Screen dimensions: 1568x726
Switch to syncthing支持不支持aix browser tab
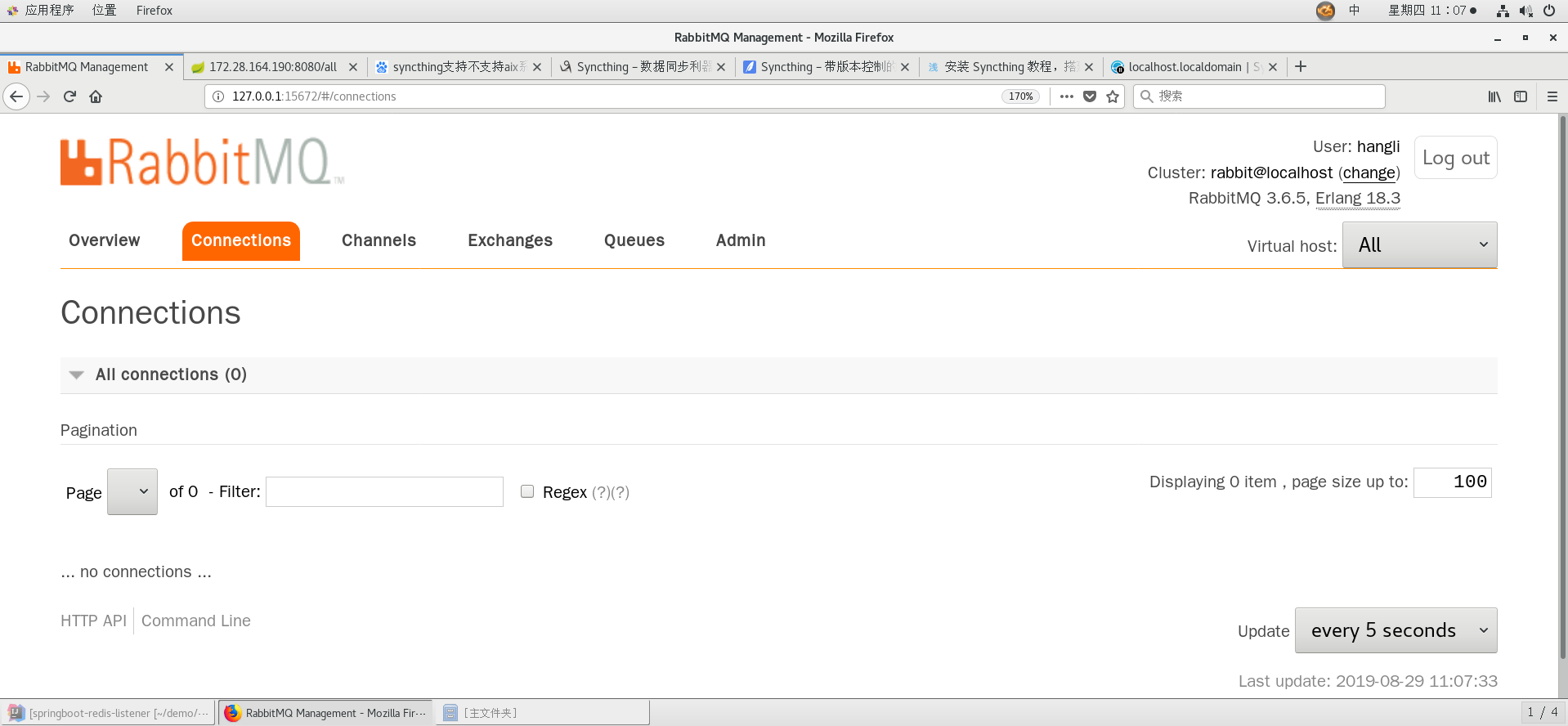pyautogui.click(x=458, y=67)
